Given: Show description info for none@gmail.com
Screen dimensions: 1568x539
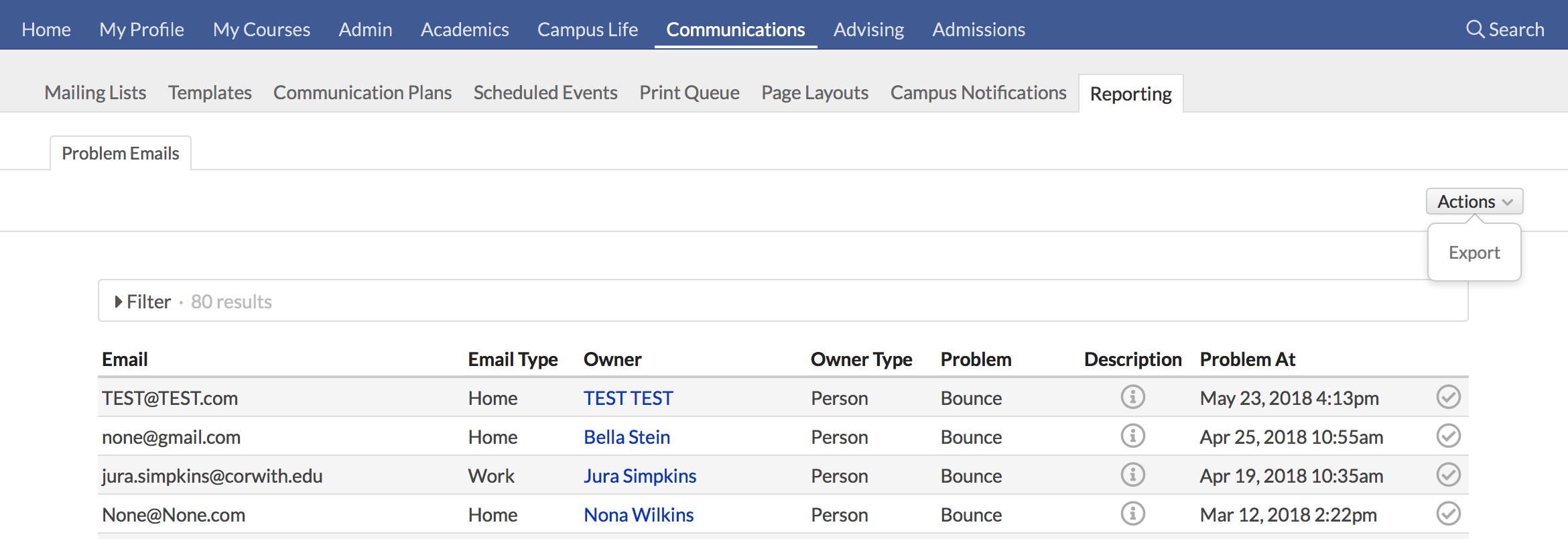Looking at the screenshot, I should (x=1132, y=436).
